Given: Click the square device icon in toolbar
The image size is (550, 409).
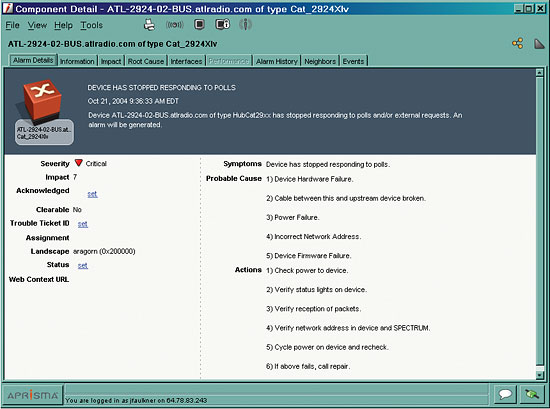Looking at the screenshot, I should [199, 24].
